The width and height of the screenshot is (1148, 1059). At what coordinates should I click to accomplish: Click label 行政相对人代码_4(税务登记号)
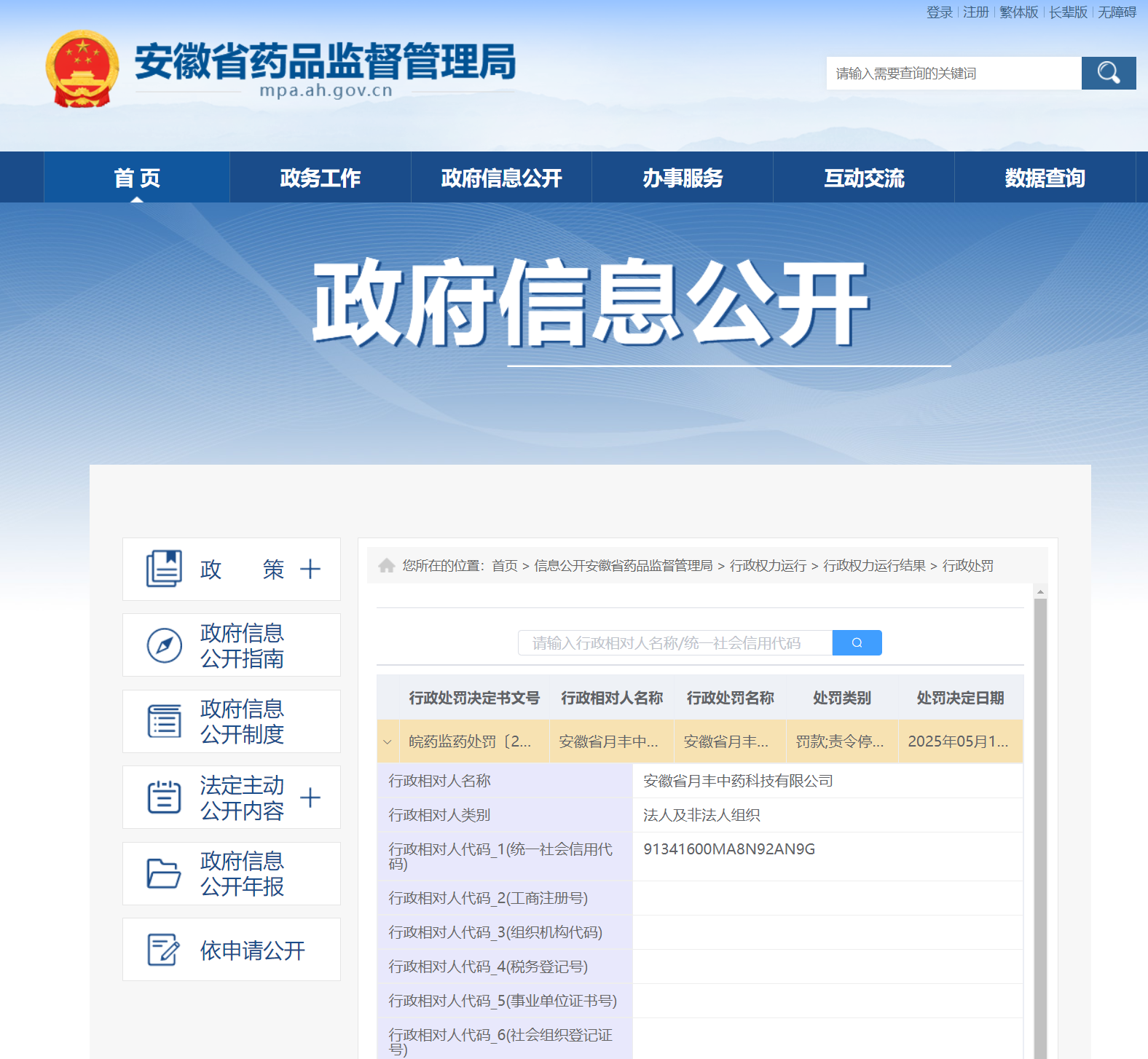pyautogui.click(x=488, y=967)
